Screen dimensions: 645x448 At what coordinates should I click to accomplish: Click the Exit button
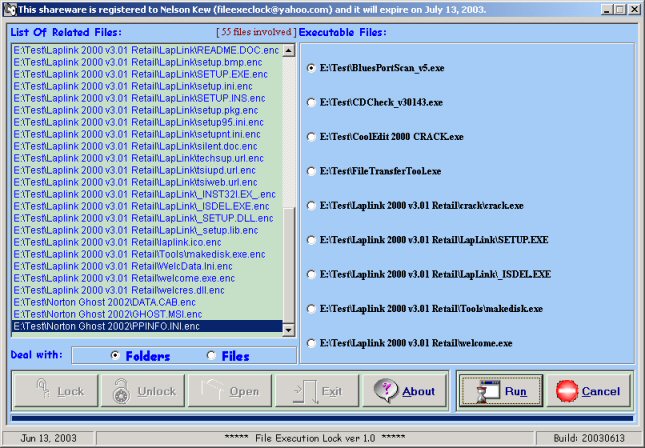pos(317,390)
